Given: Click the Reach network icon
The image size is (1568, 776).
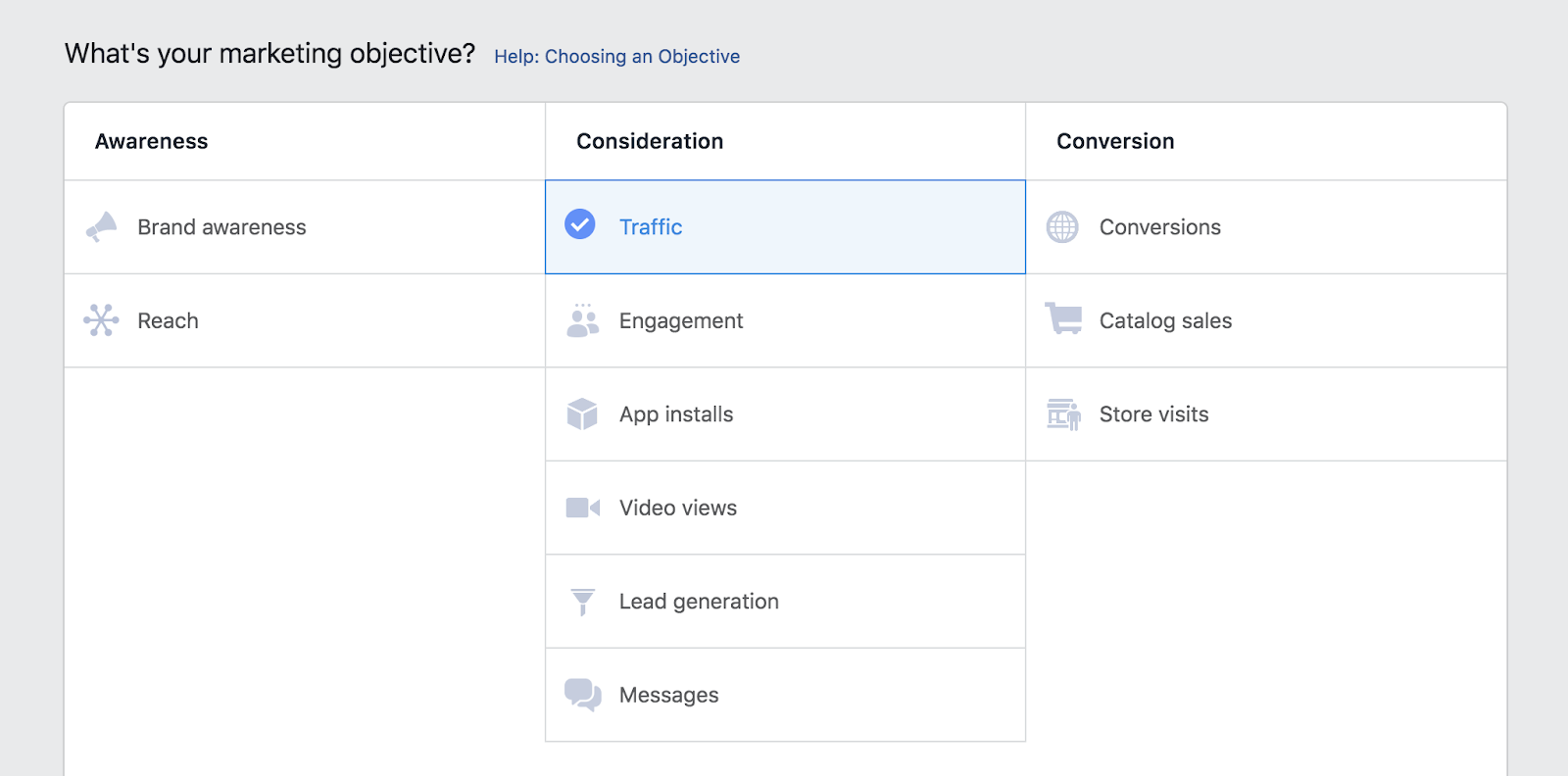Looking at the screenshot, I should pos(101,320).
